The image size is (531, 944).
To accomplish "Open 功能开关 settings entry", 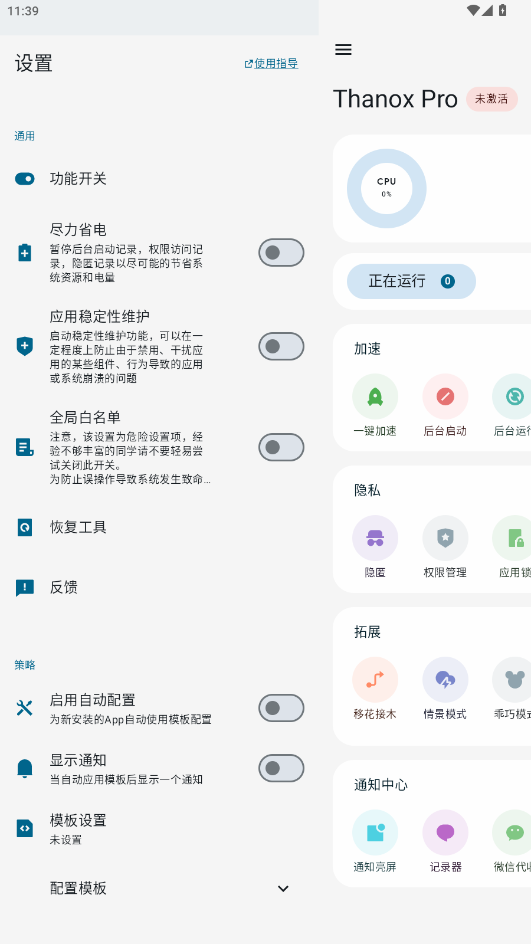I will tap(160, 179).
